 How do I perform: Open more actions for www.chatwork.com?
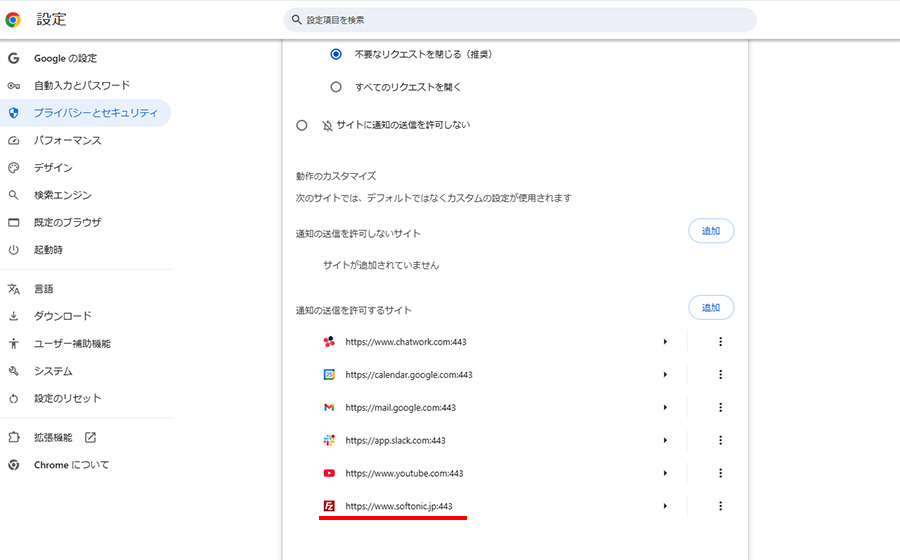pos(720,342)
